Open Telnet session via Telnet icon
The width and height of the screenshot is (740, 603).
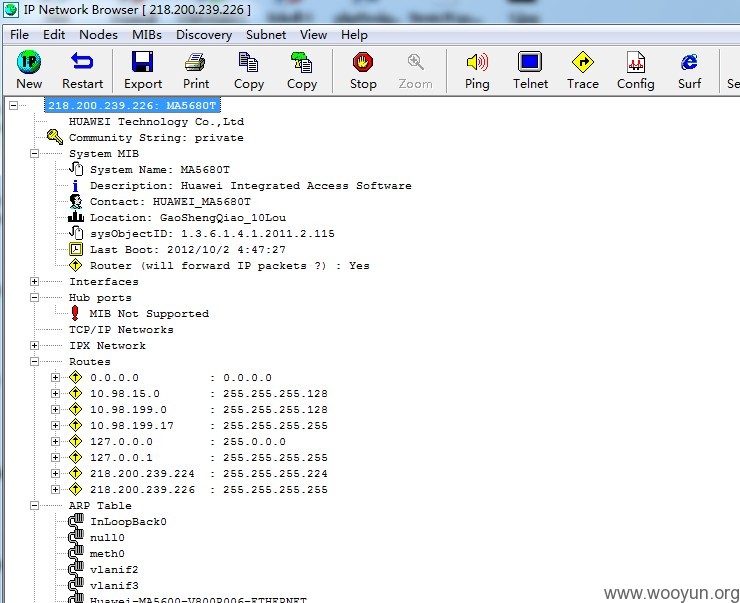coord(530,62)
